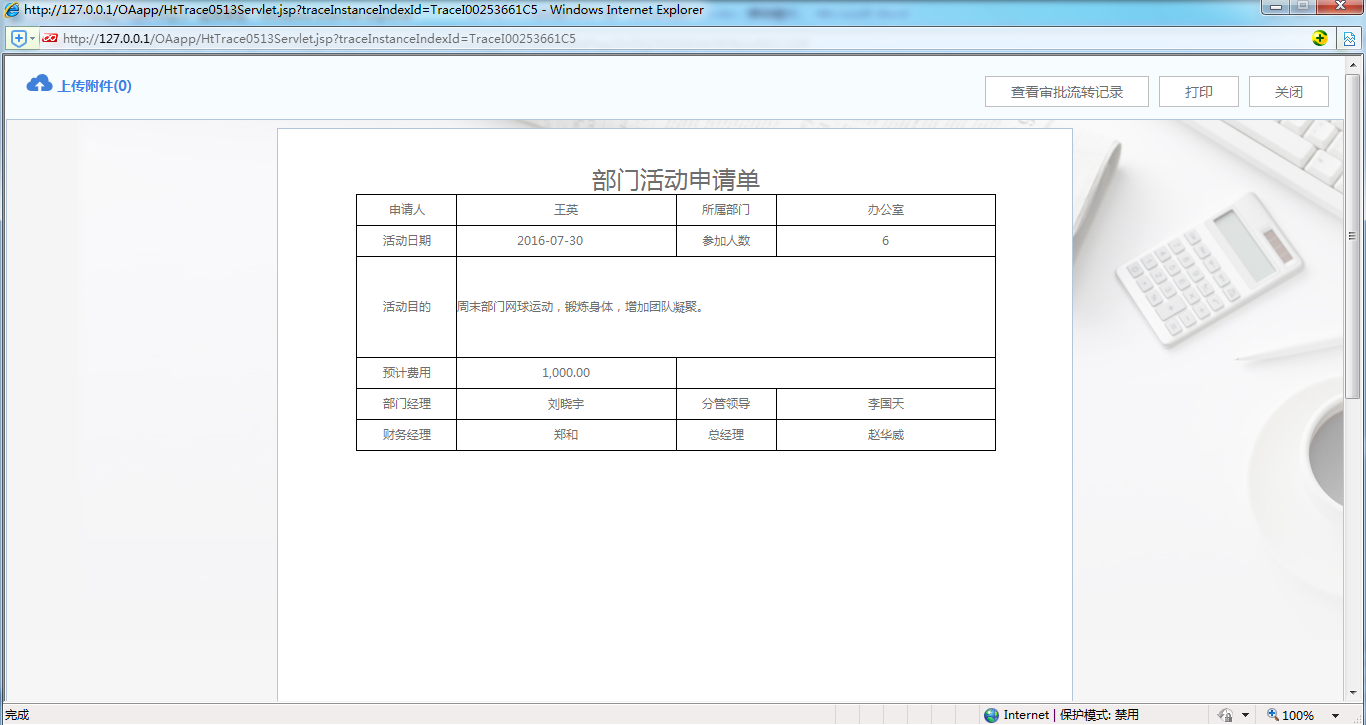Click the department manager name 刘晓宇

566,404
